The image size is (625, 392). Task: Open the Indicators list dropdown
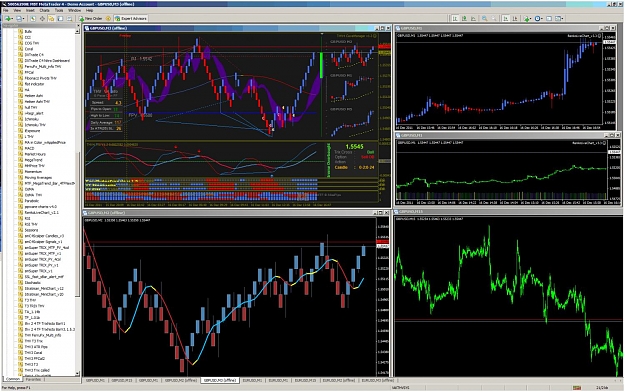pyautogui.click(x=527, y=18)
